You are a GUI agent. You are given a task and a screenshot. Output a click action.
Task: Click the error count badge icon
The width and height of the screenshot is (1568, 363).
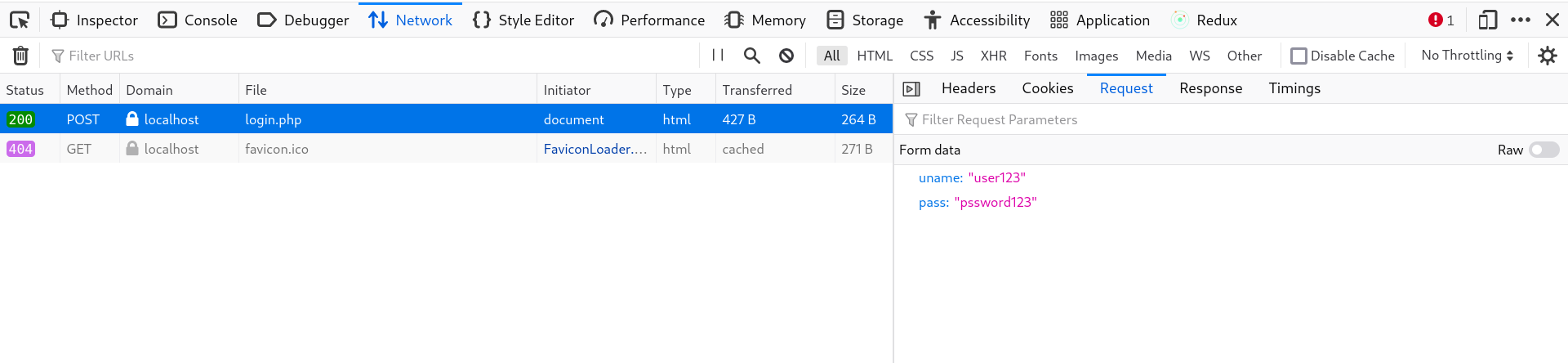(x=1441, y=20)
